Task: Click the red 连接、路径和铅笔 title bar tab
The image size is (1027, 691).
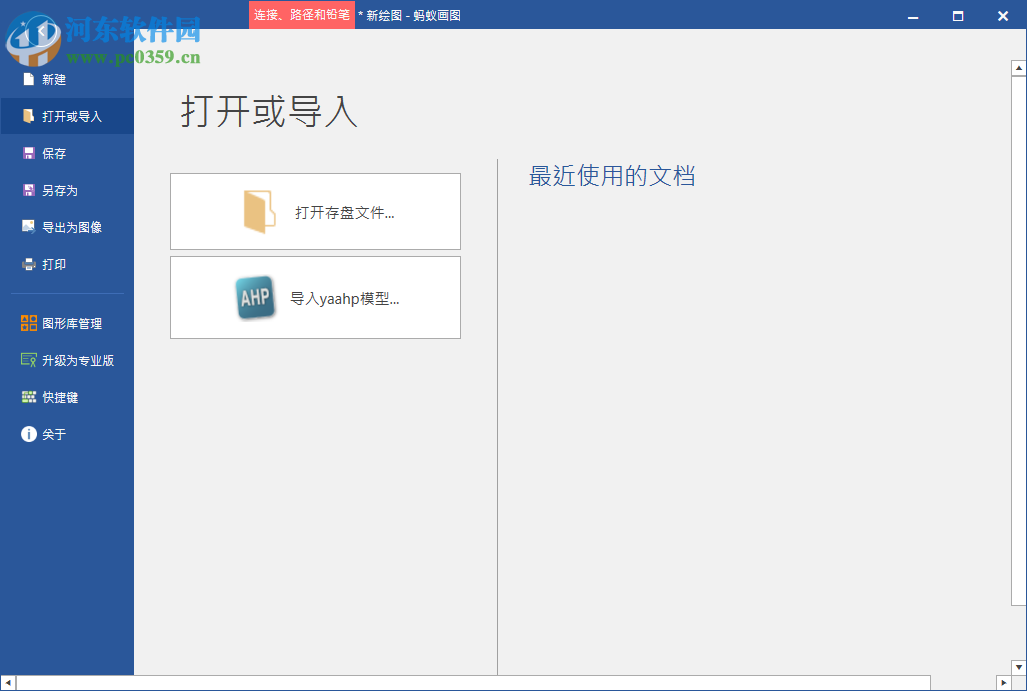Action: 301,15
